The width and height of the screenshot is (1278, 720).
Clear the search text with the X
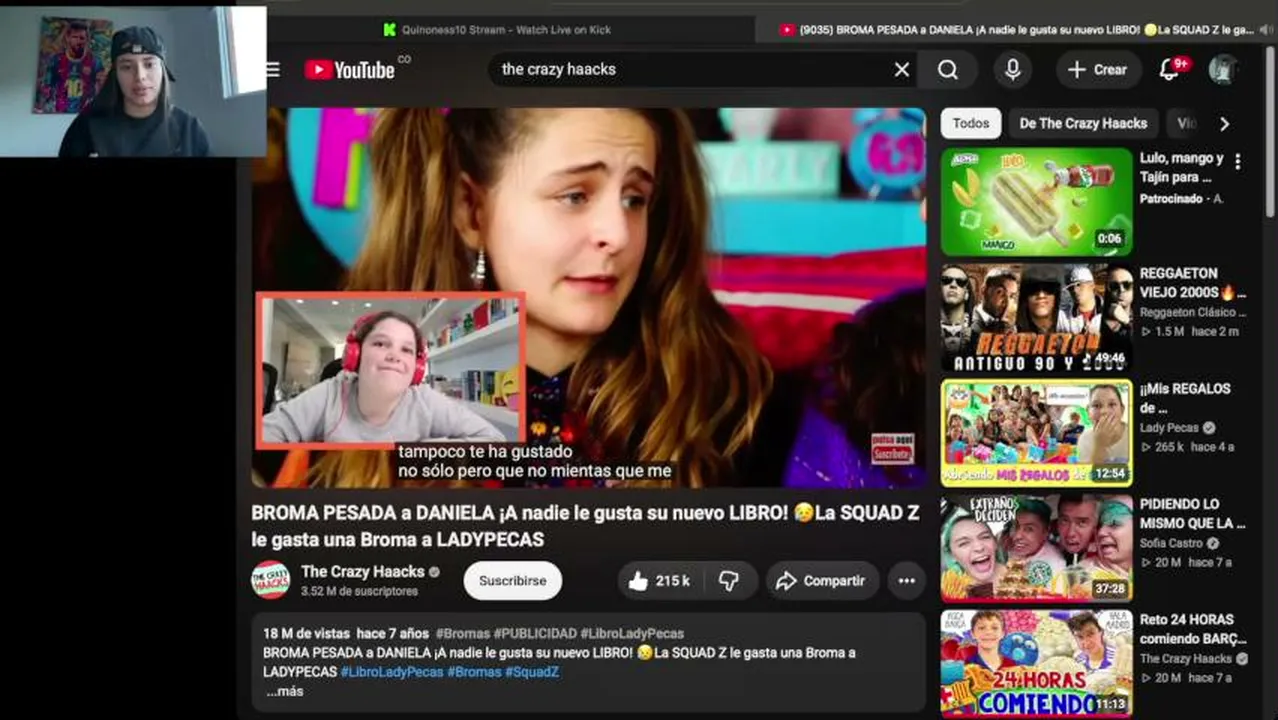902,69
